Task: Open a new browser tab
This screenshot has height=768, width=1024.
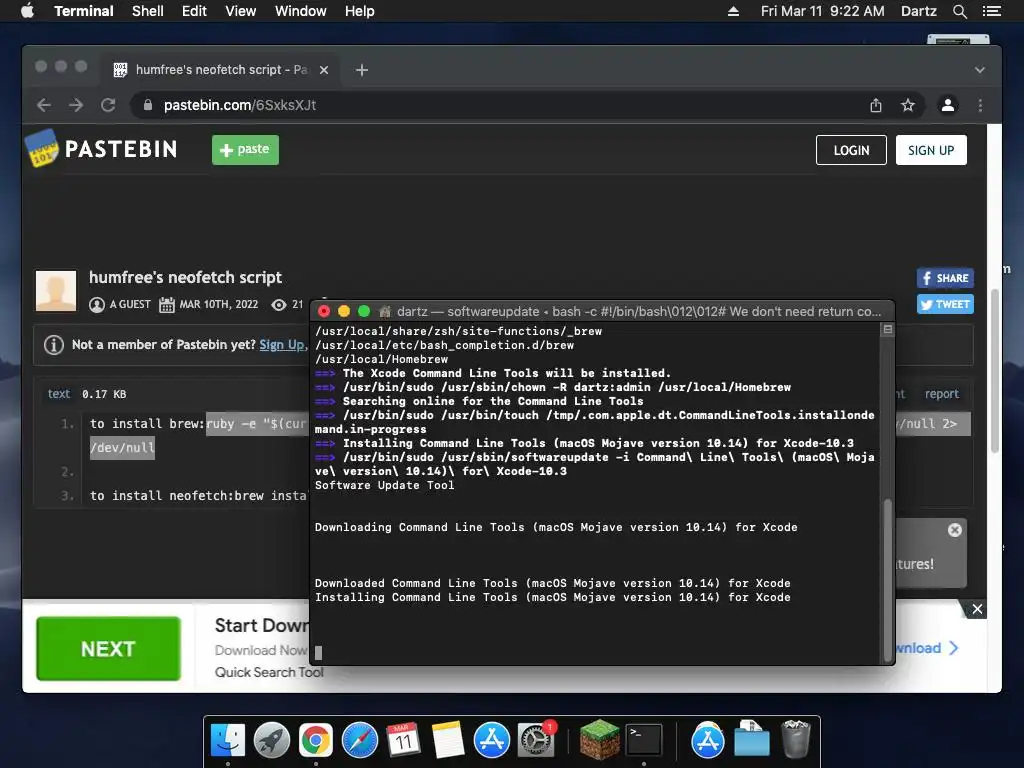Action: 362,70
